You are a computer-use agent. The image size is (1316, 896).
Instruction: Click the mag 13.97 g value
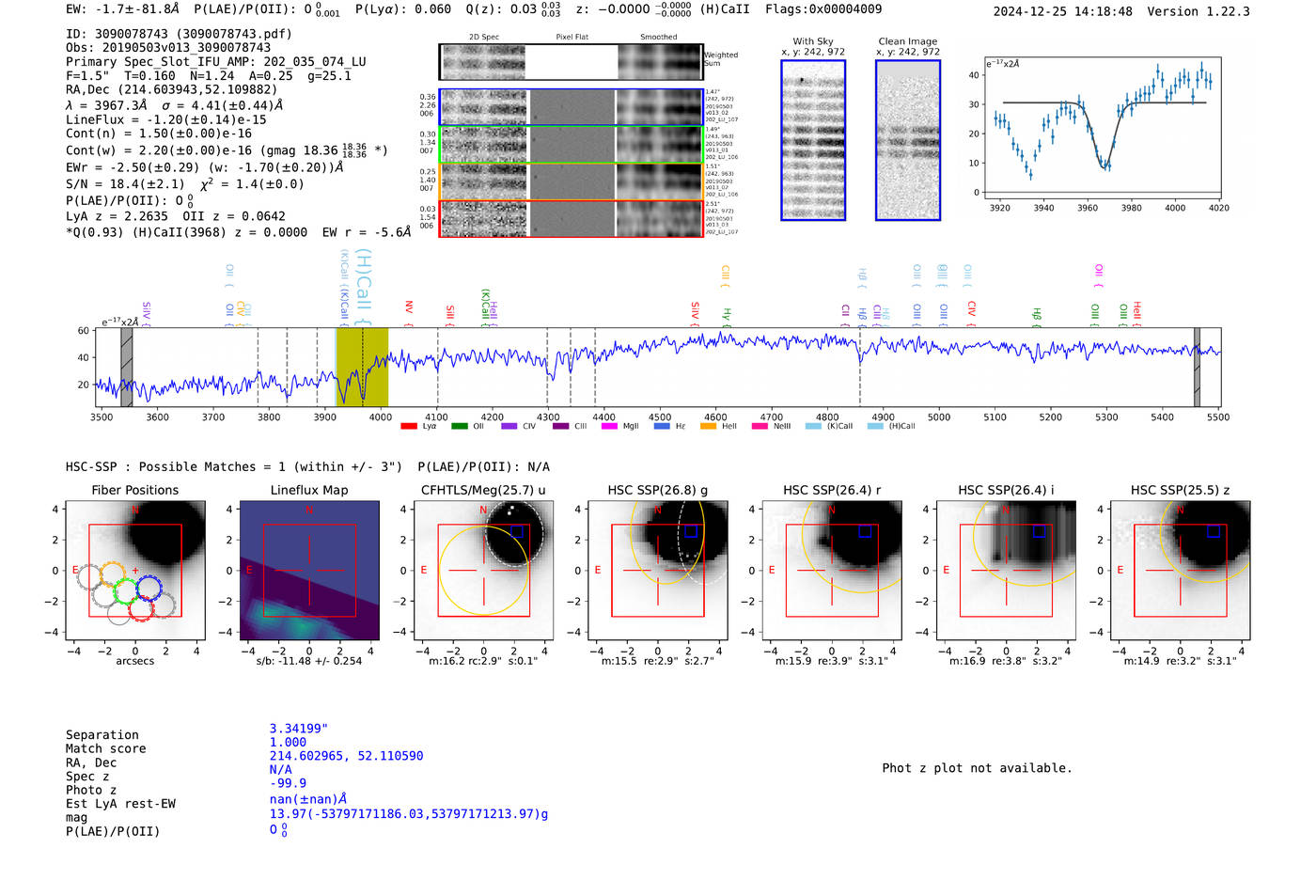[x=409, y=814]
